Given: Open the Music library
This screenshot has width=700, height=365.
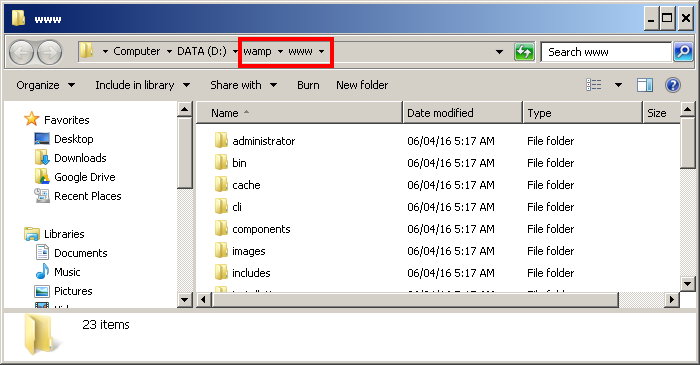Looking at the screenshot, I should 58,272.
